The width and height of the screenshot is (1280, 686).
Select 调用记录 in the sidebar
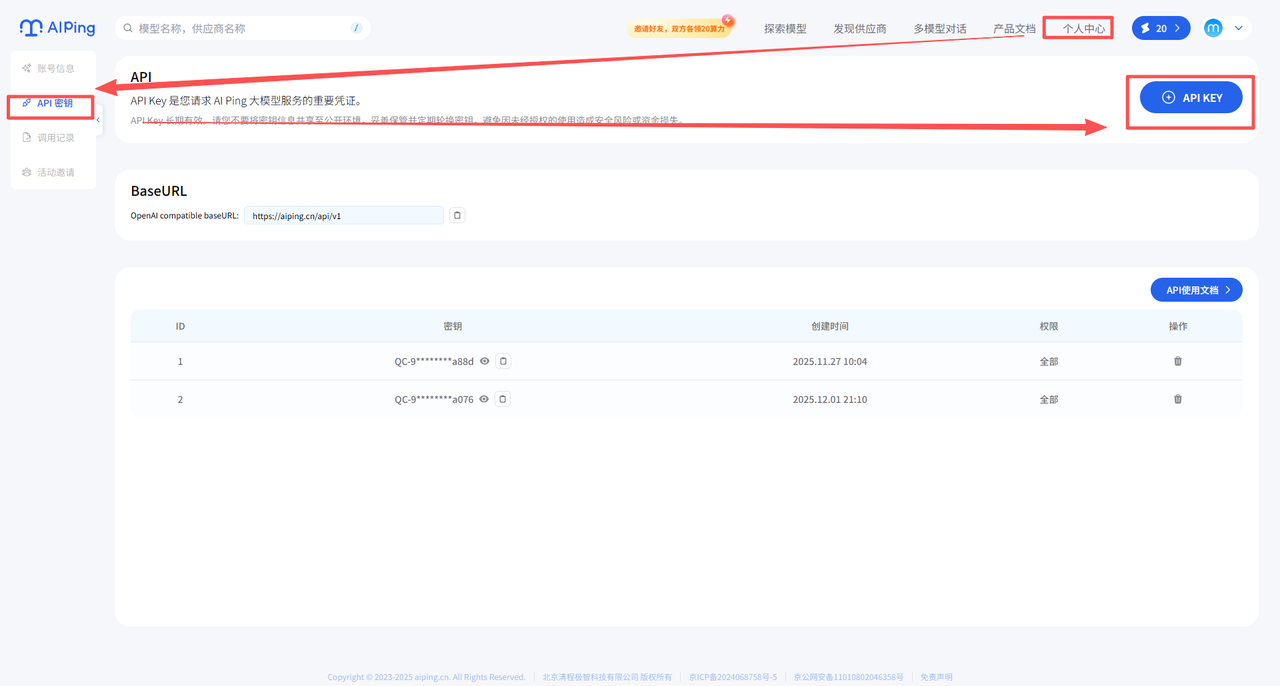(x=49, y=137)
